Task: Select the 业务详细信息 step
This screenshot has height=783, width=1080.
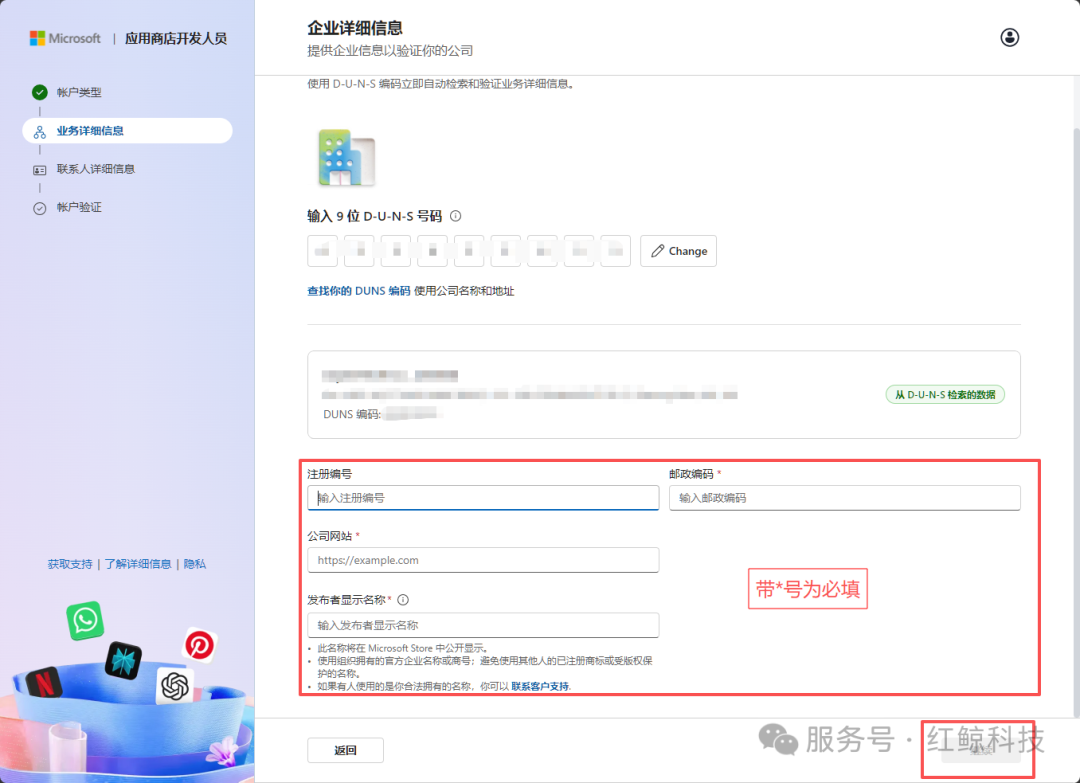Action: [127, 131]
